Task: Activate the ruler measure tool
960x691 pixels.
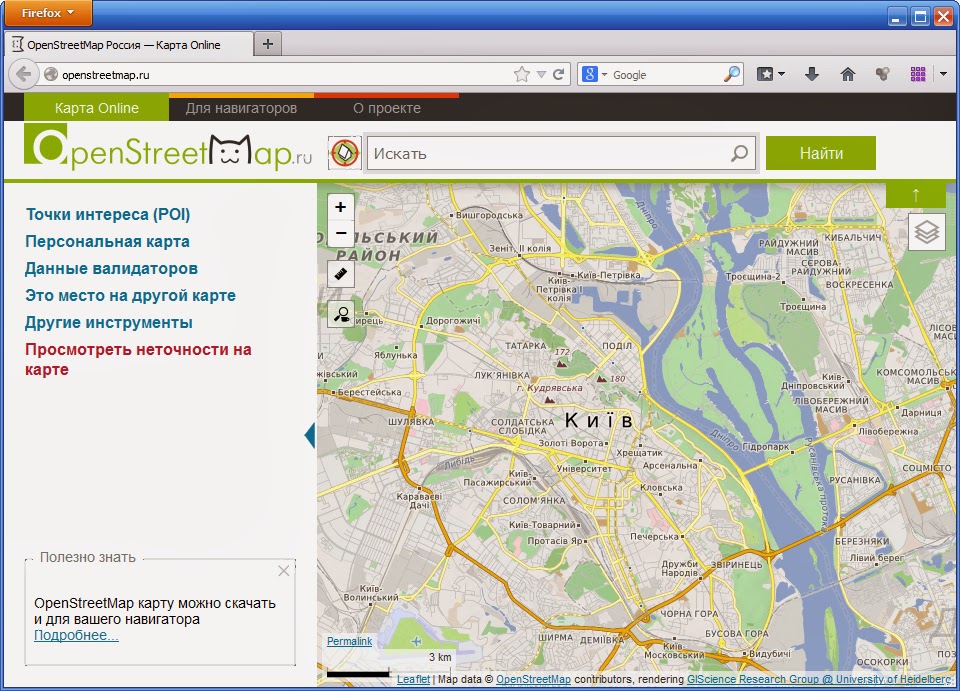Action: click(x=341, y=273)
